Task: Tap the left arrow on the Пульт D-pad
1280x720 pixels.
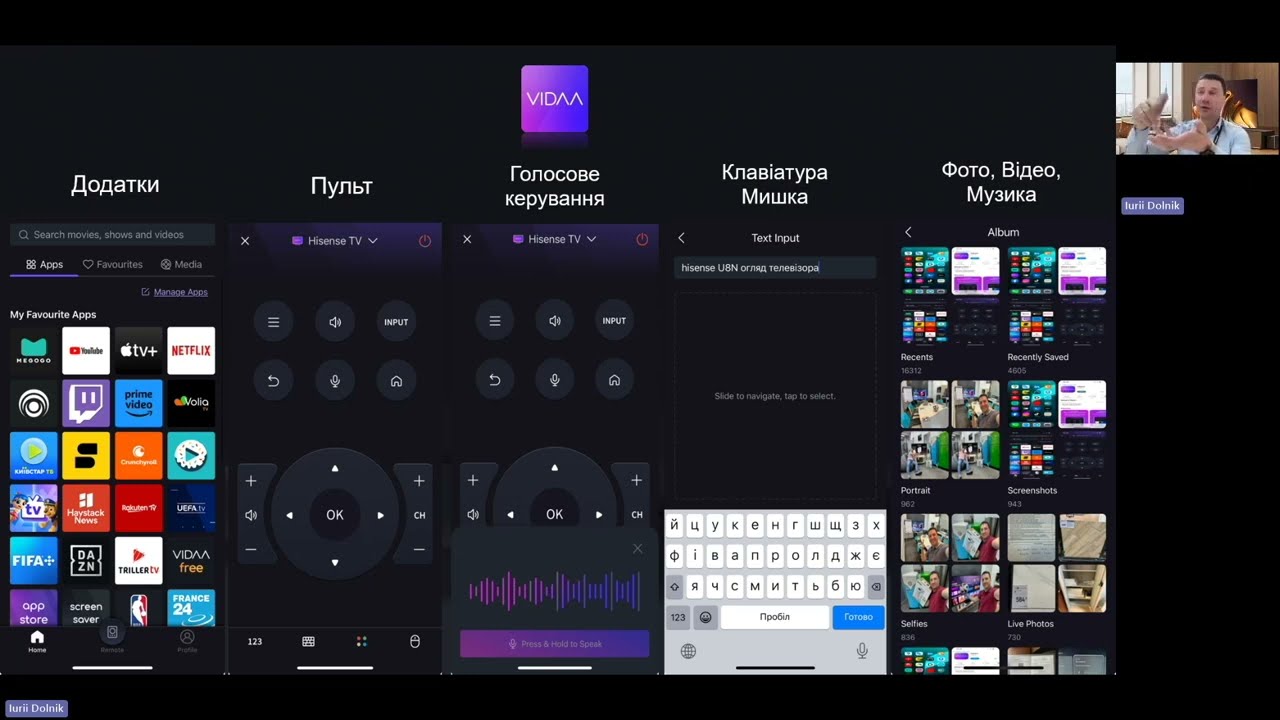Action: pos(289,516)
